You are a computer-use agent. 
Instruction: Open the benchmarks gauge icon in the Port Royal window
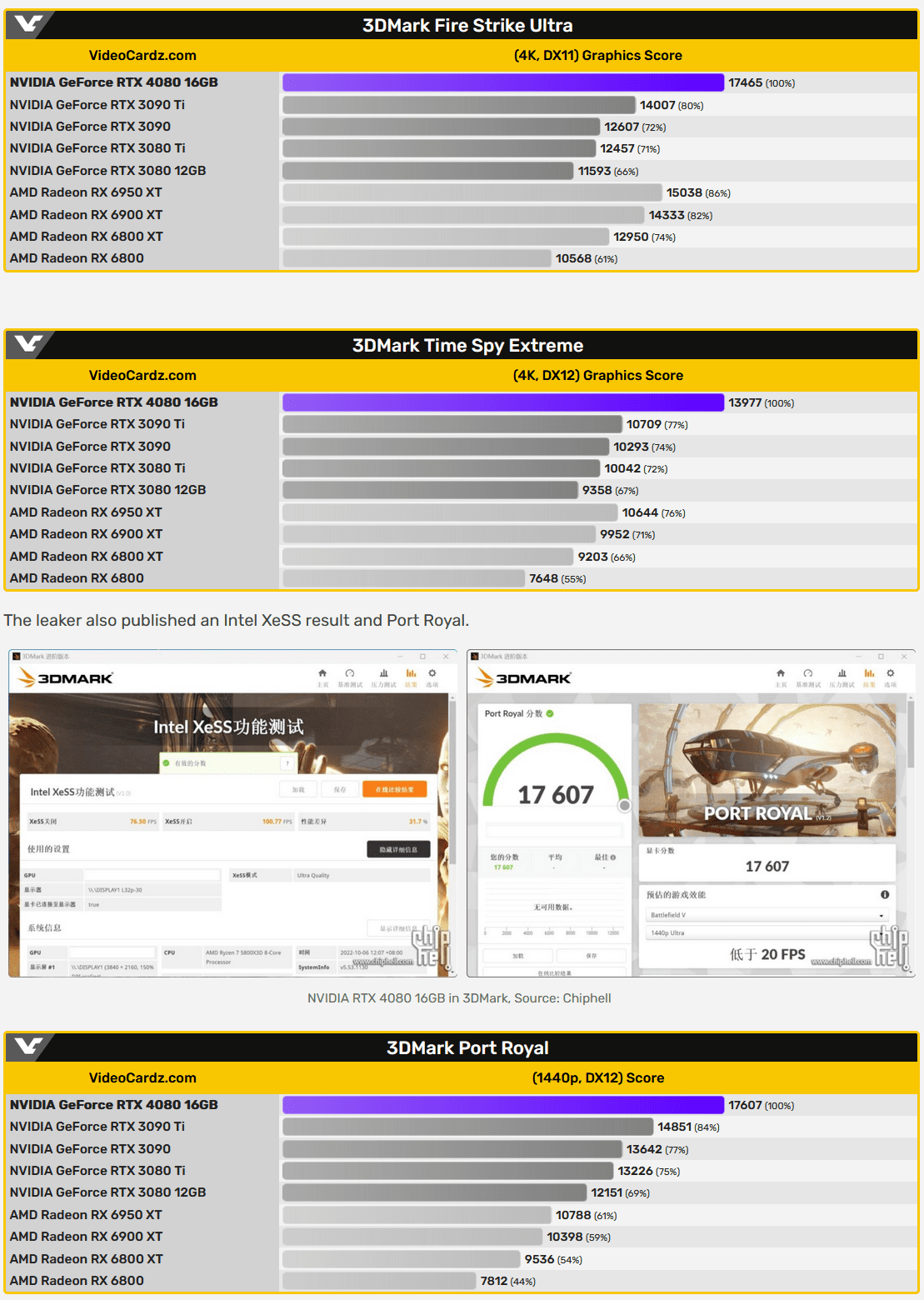point(808,673)
